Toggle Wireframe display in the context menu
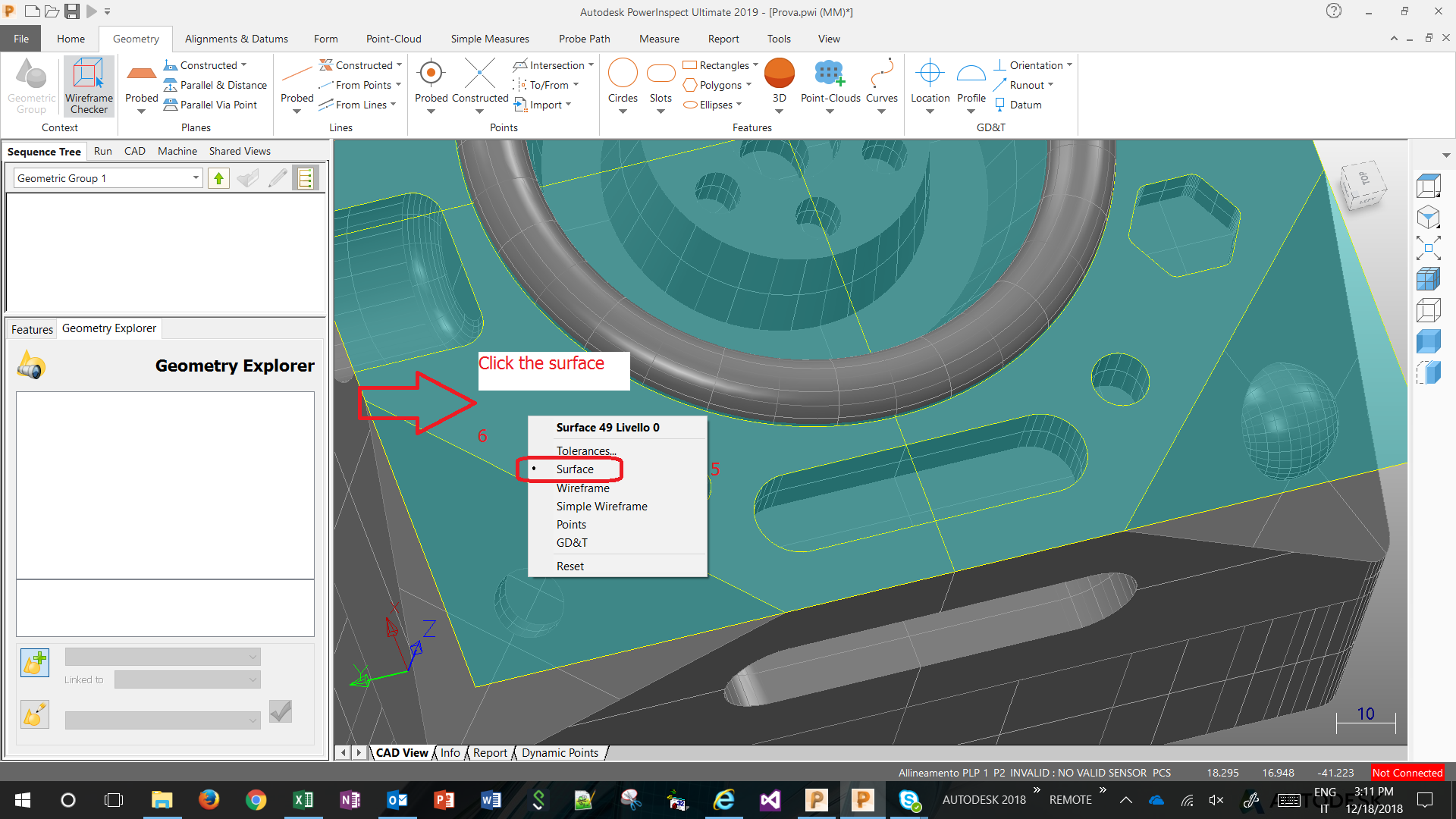Viewport: 1456px width, 819px height. click(582, 488)
